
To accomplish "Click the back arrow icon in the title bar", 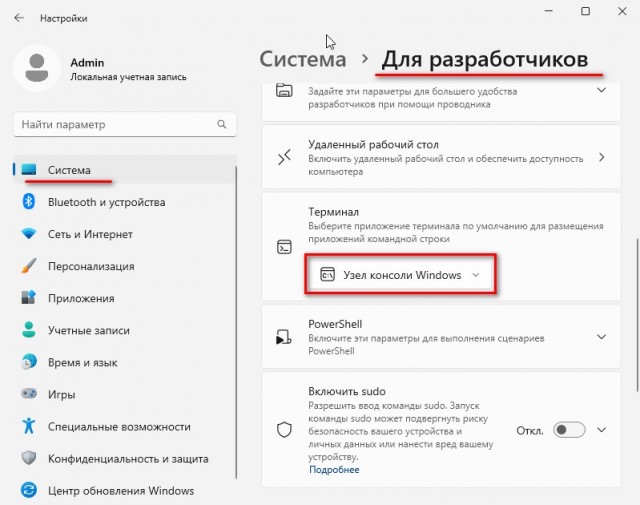I will (20, 18).
